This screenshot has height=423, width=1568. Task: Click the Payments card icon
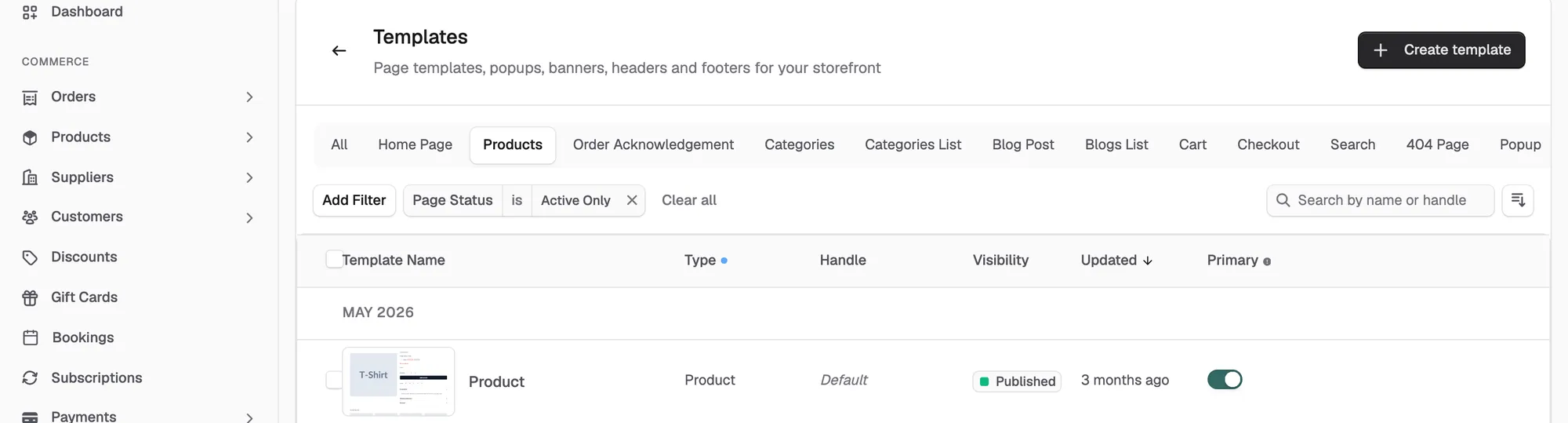point(30,417)
